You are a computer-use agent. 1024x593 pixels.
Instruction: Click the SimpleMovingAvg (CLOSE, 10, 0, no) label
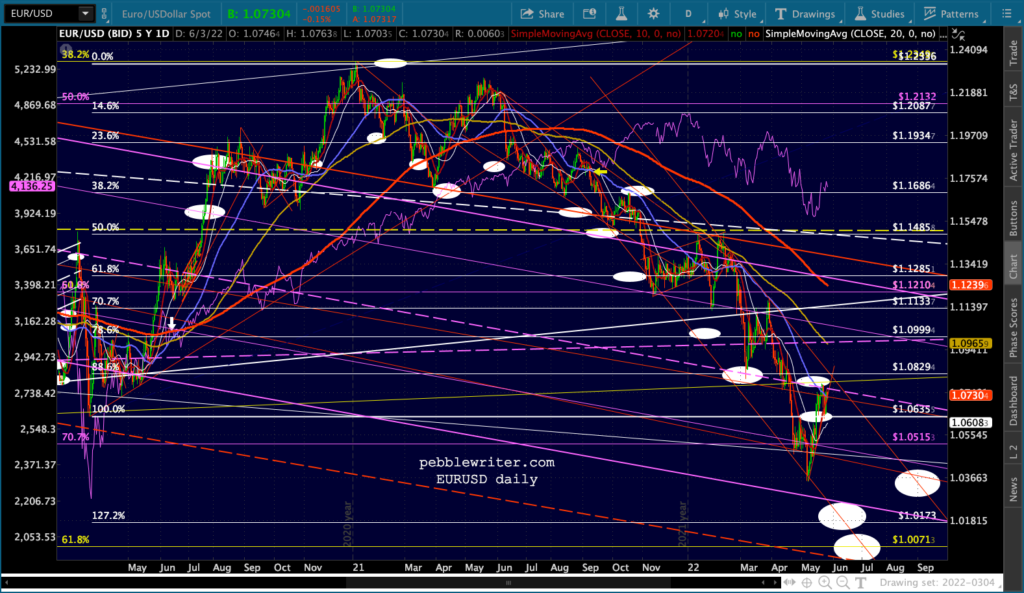[x=596, y=33]
